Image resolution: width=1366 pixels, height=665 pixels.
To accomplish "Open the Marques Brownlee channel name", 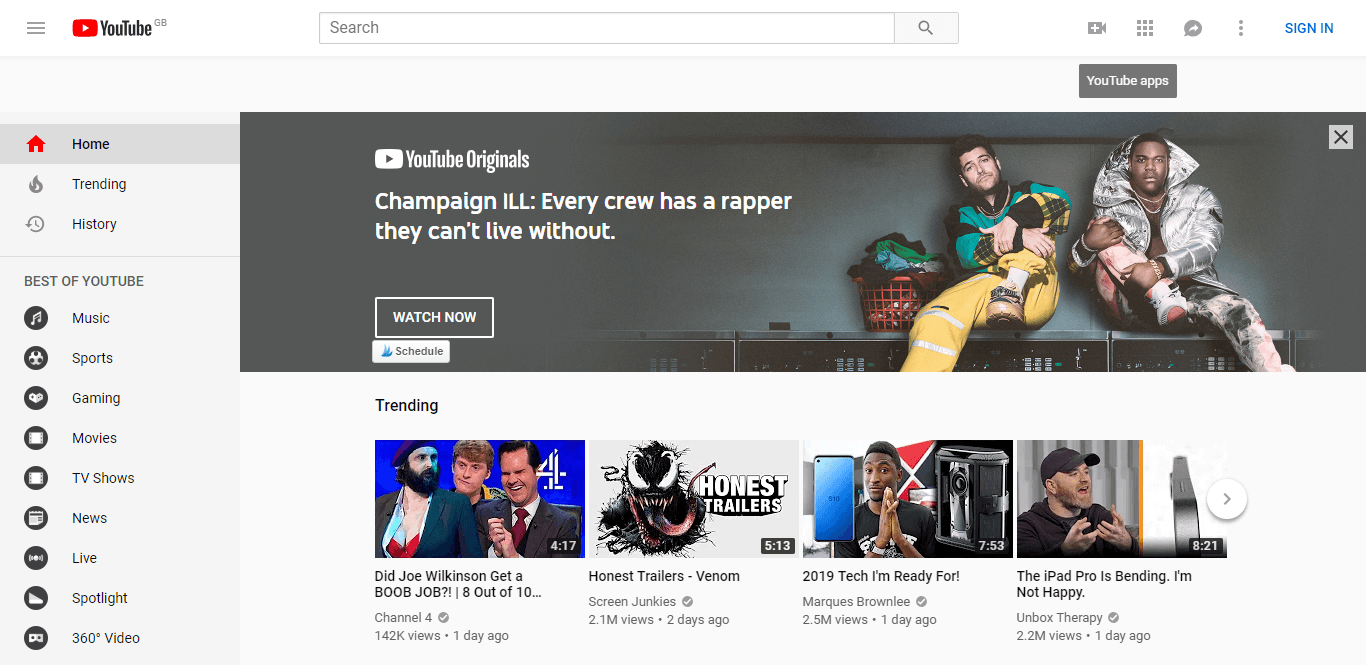I will [x=857, y=602].
